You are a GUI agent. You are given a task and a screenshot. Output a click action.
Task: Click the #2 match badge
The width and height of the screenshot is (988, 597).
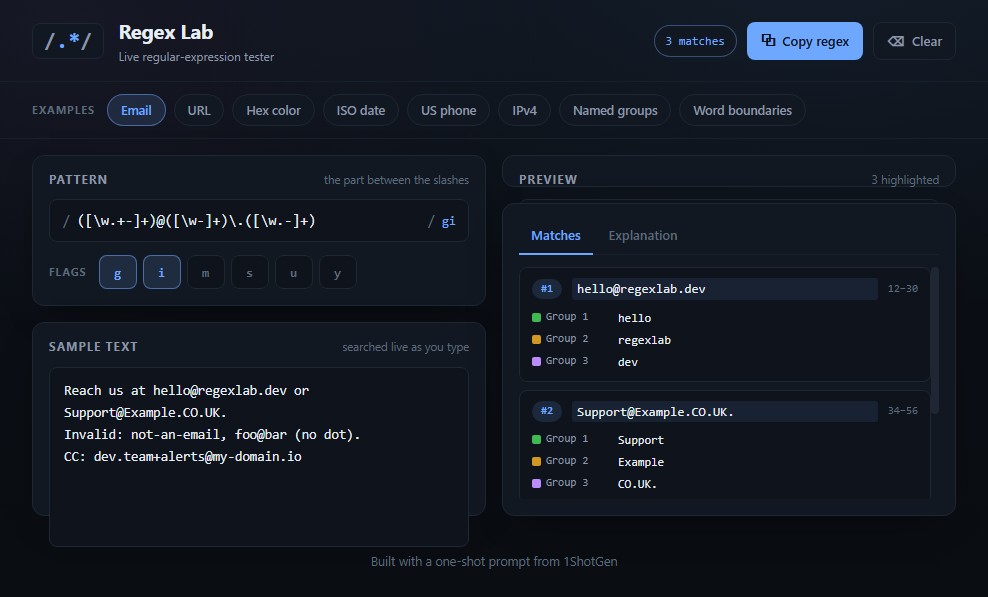pyautogui.click(x=547, y=411)
